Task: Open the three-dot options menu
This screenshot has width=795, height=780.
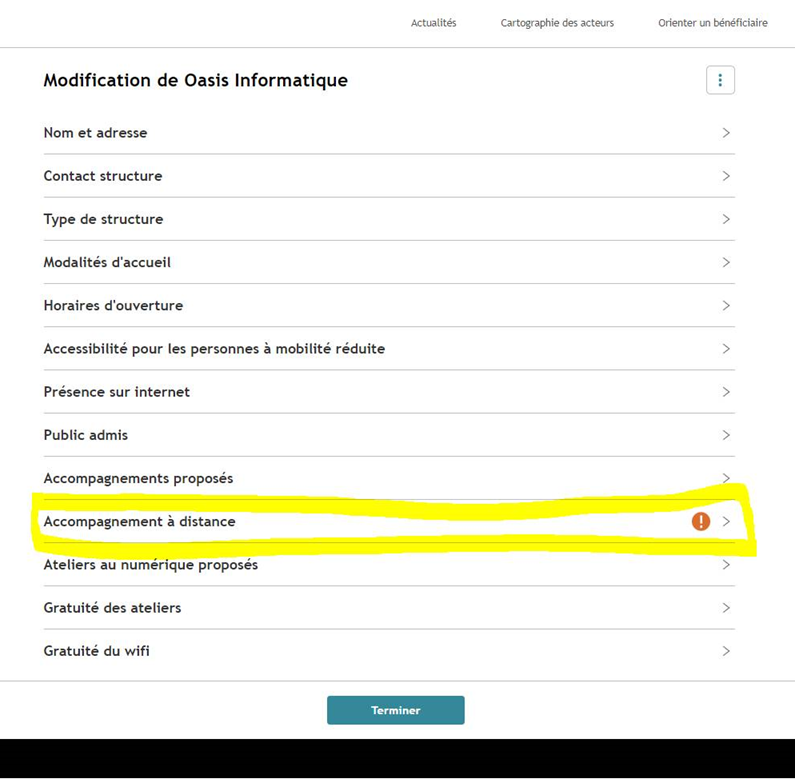Action: click(720, 80)
